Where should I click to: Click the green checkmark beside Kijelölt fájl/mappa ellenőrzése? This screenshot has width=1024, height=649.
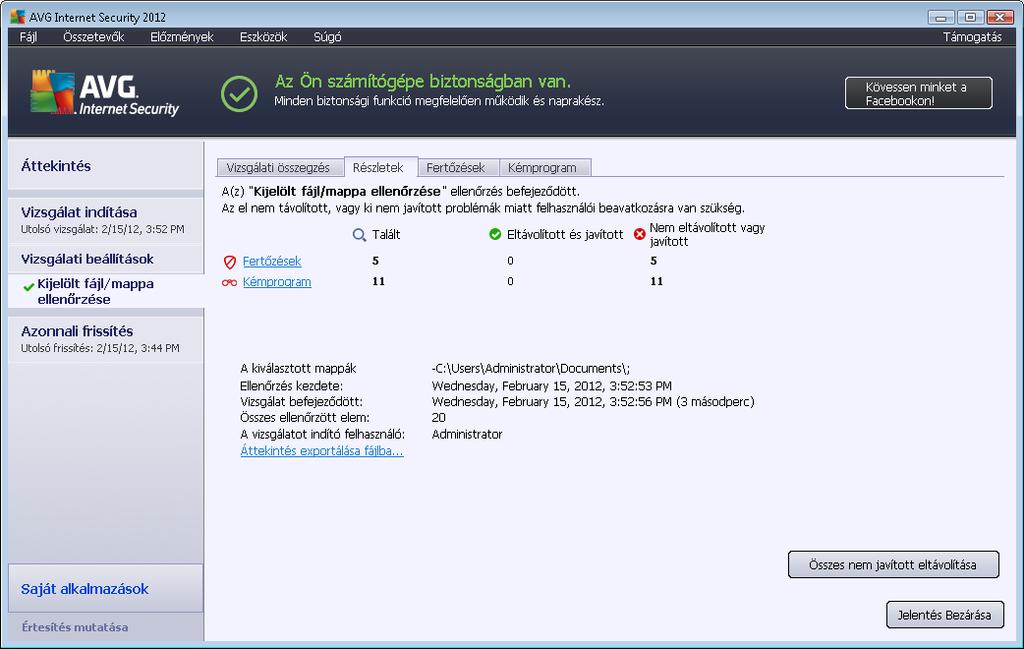[x=28, y=287]
